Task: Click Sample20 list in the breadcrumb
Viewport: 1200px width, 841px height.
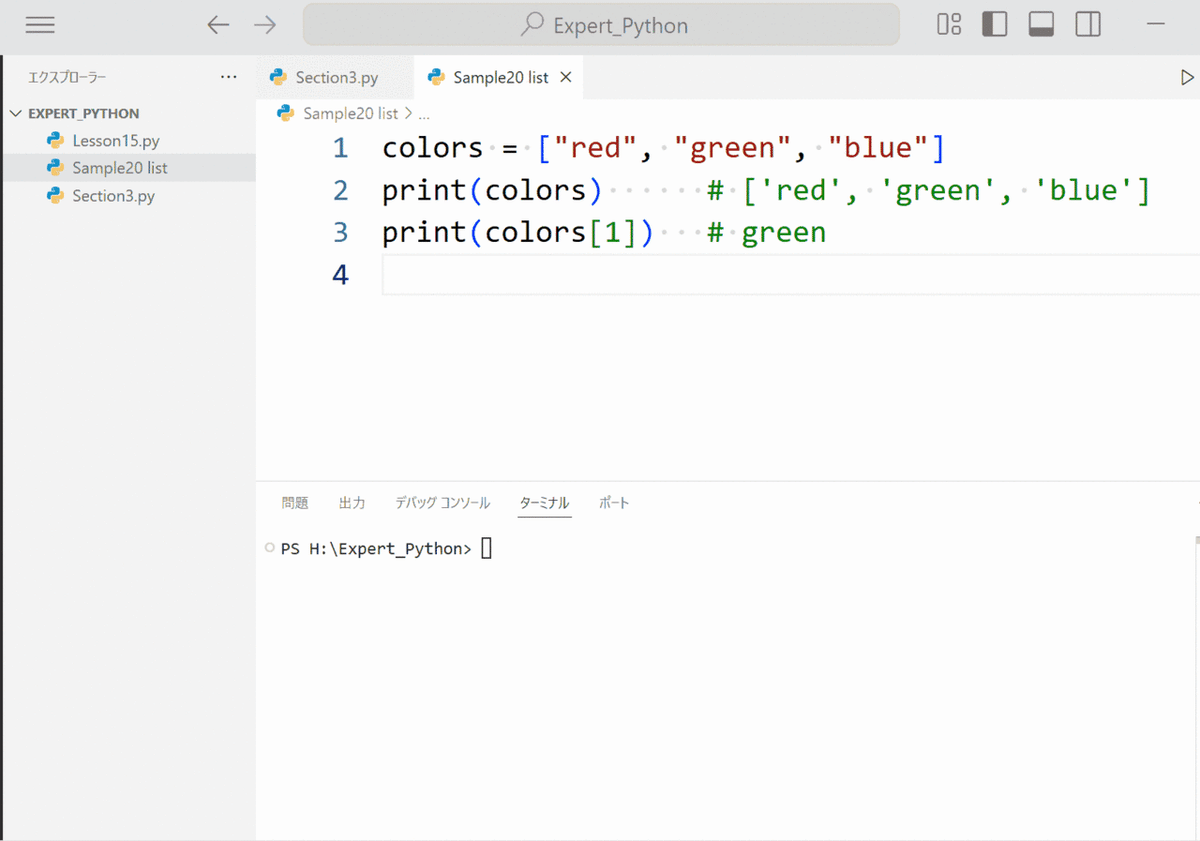Action: pos(350,114)
